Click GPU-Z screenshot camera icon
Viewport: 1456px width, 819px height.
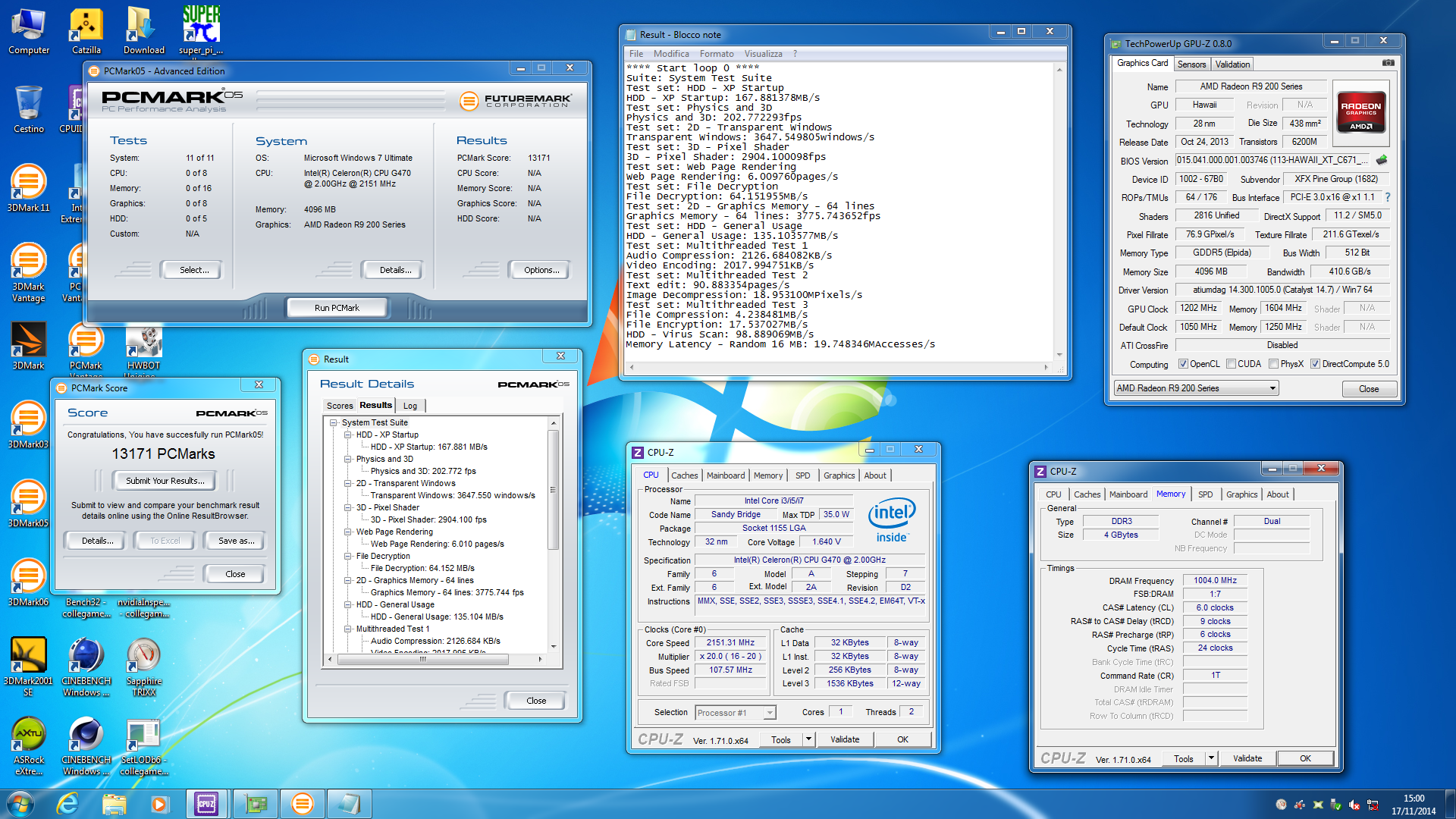1388,63
